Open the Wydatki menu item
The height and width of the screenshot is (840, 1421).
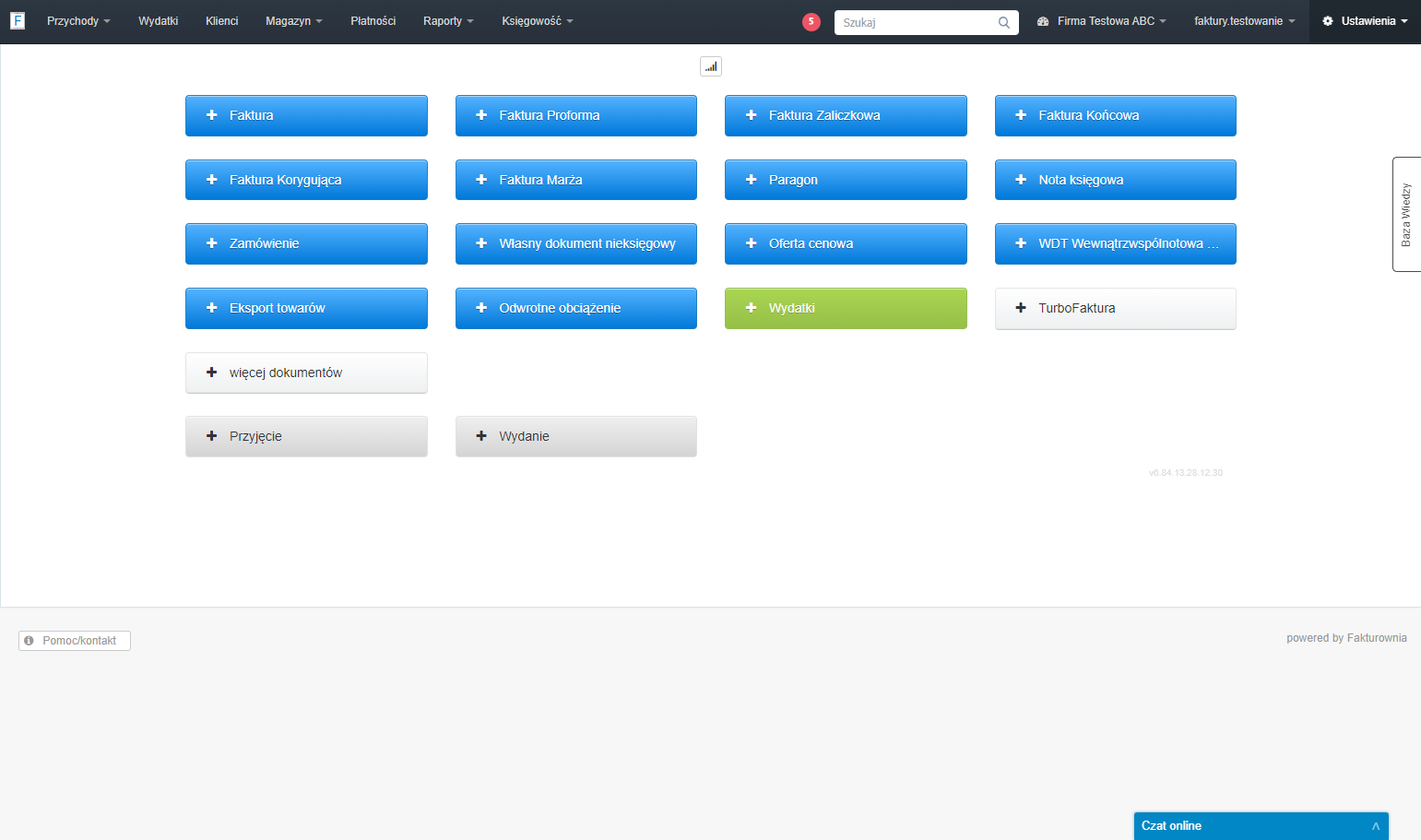[159, 21]
